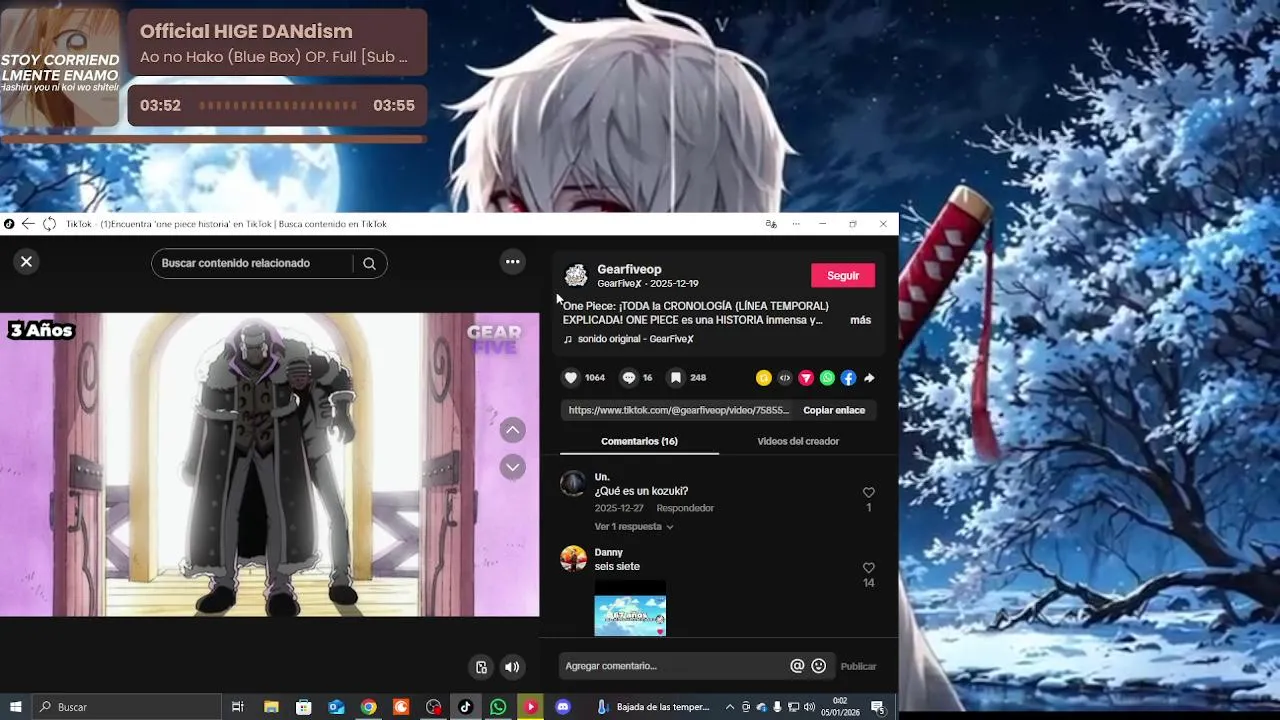Follow the creator with Seguir button
The width and height of the screenshot is (1280, 720).
point(843,276)
